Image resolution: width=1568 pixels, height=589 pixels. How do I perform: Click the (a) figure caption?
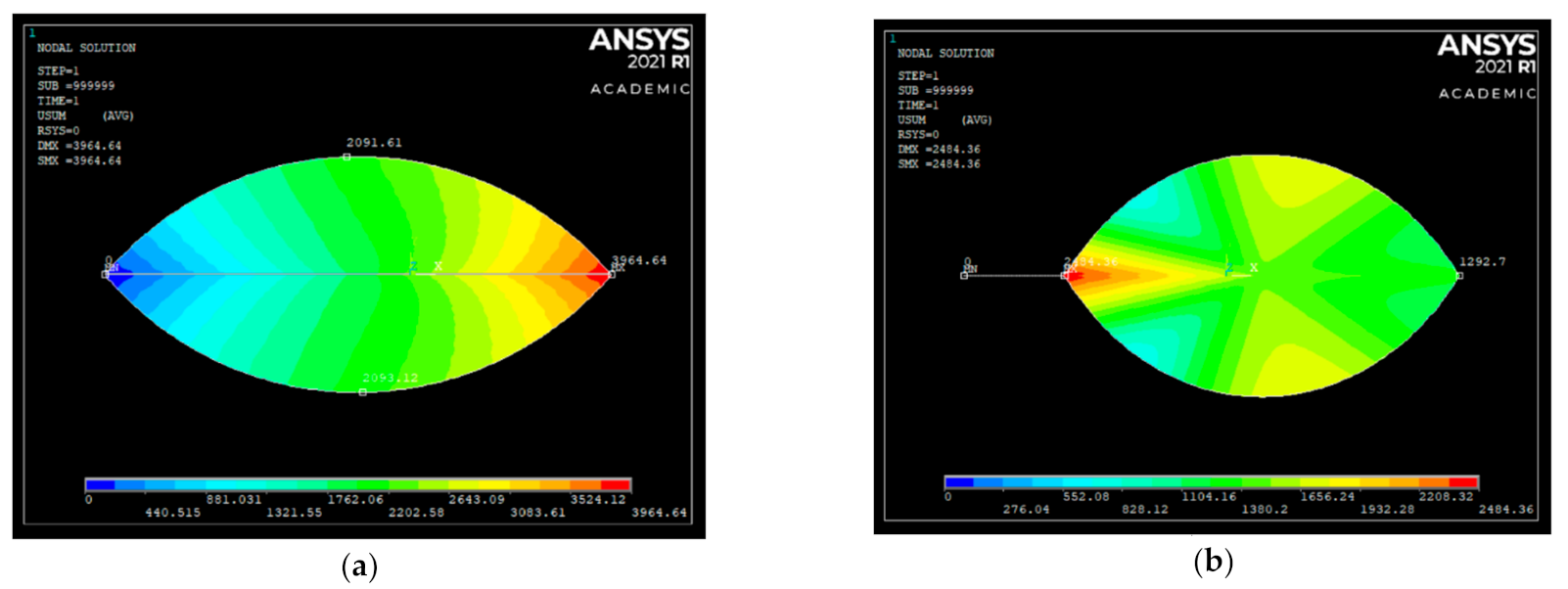coord(359,566)
